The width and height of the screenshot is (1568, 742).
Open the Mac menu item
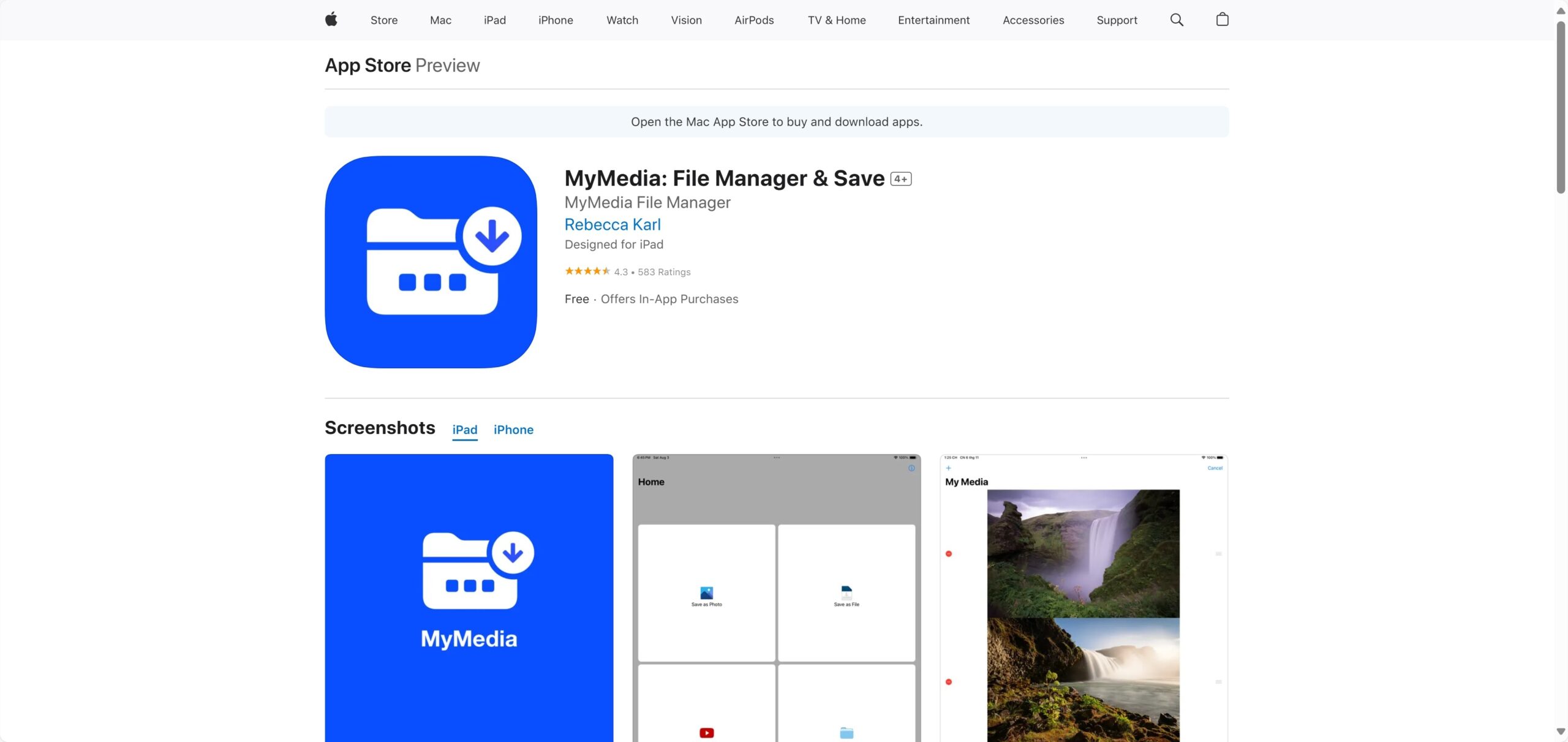pos(440,20)
